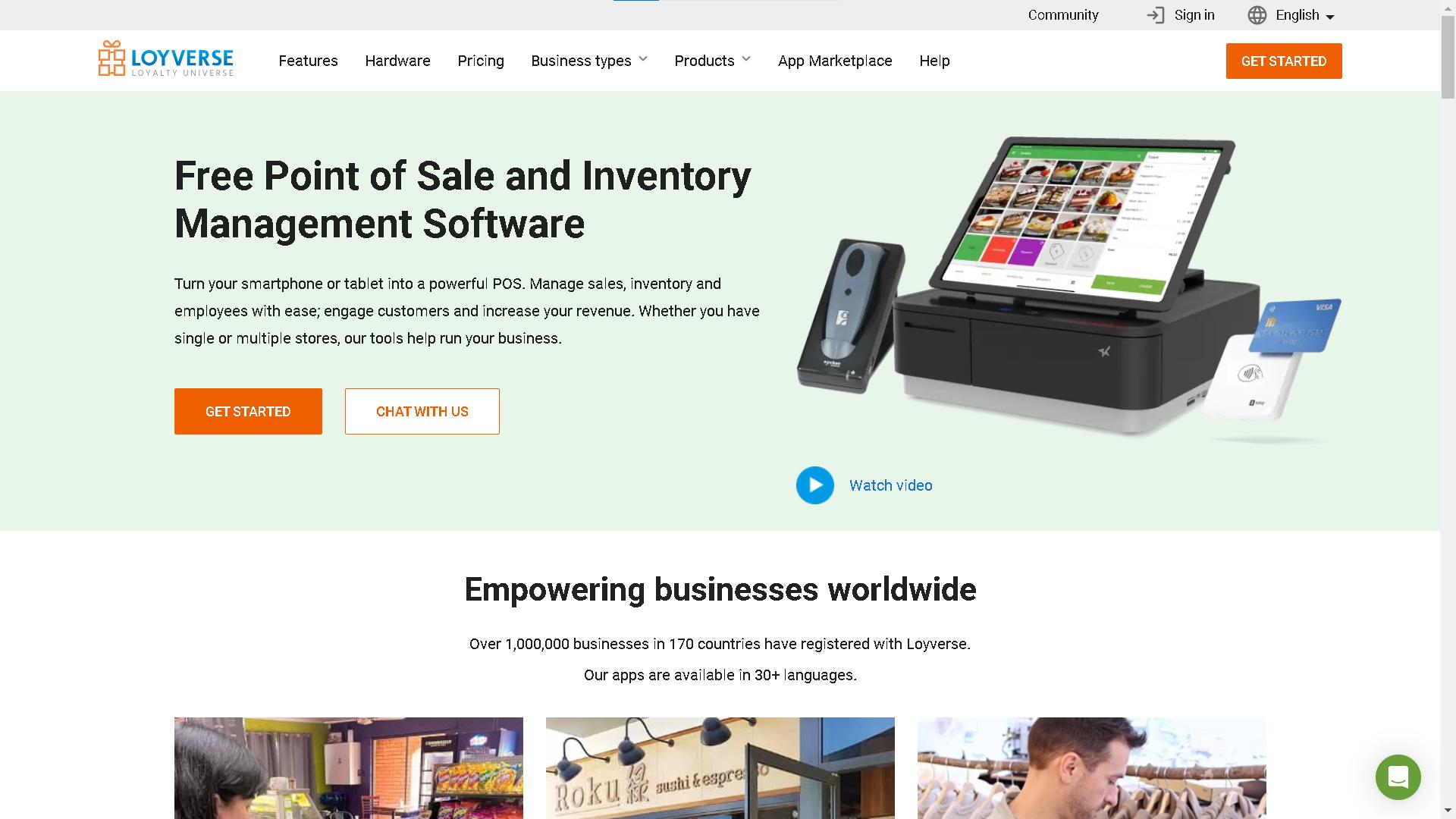Image resolution: width=1456 pixels, height=819 pixels.
Task: Click the Help navigation item
Action: coord(935,61)
